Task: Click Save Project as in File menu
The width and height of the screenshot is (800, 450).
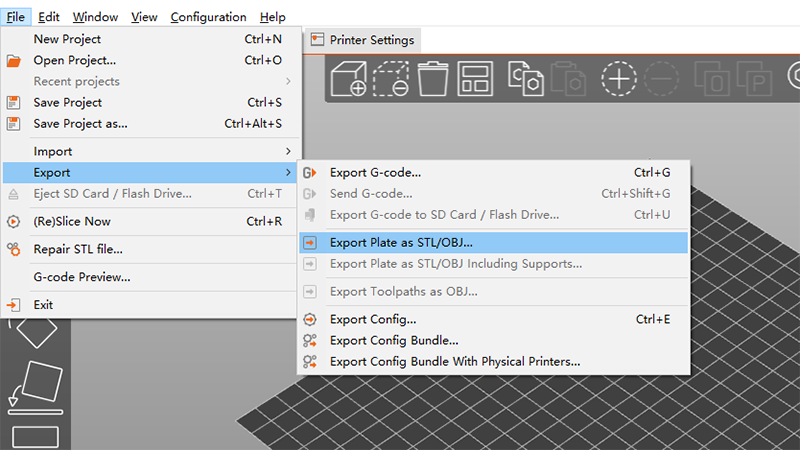Action: [x=80, y=124]
